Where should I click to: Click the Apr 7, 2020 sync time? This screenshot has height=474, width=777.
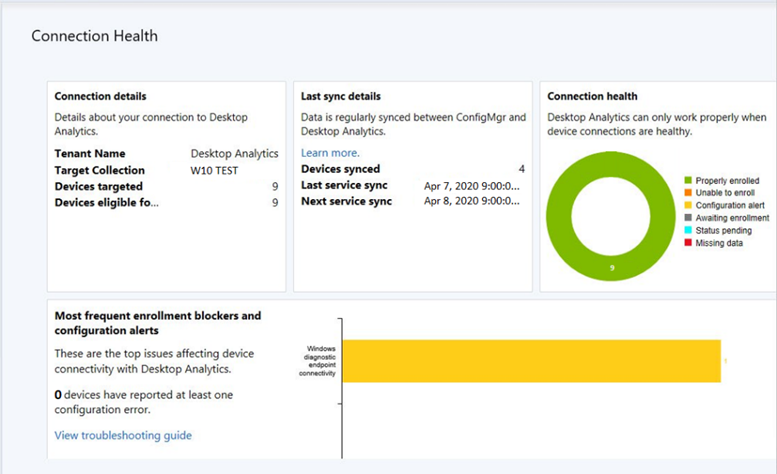point(472,186)
